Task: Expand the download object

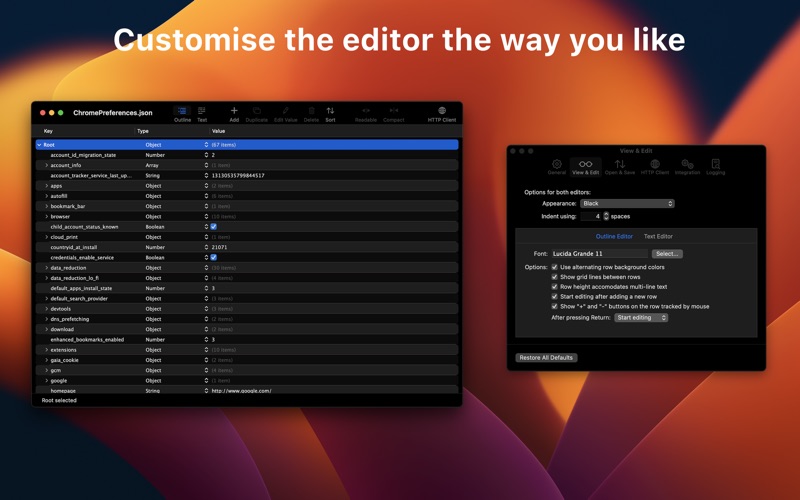Action: (x=46, y=329)
